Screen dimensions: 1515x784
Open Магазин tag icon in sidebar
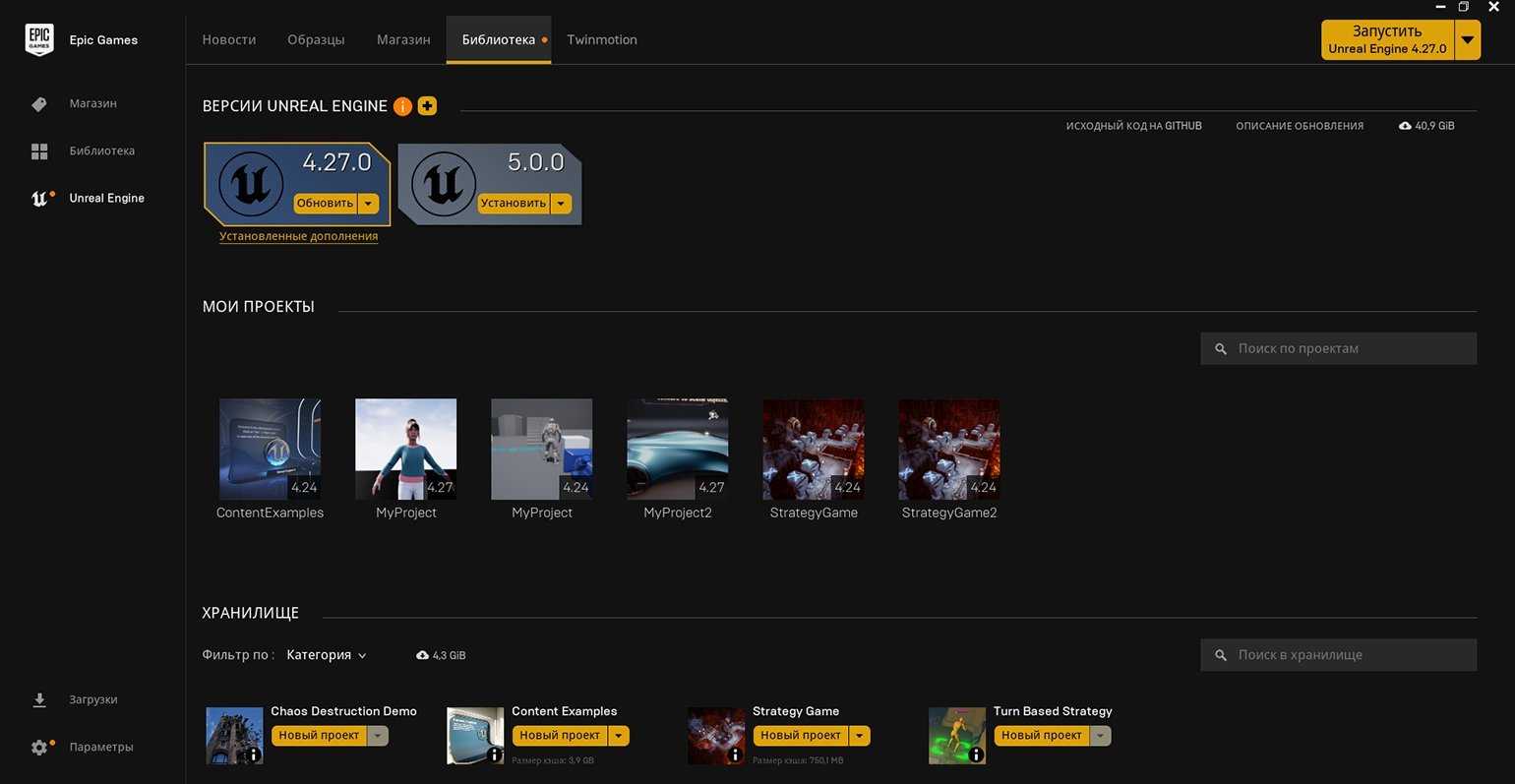pos(39,104)
